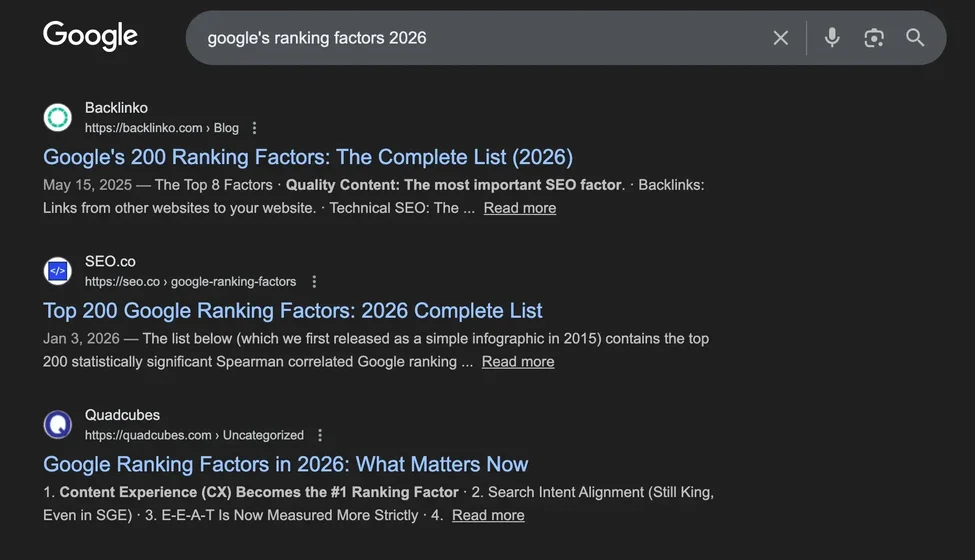The image size is (975, 560).
Task: Click Read more on Backlinko snippet
Action: (x=520, y=208)
